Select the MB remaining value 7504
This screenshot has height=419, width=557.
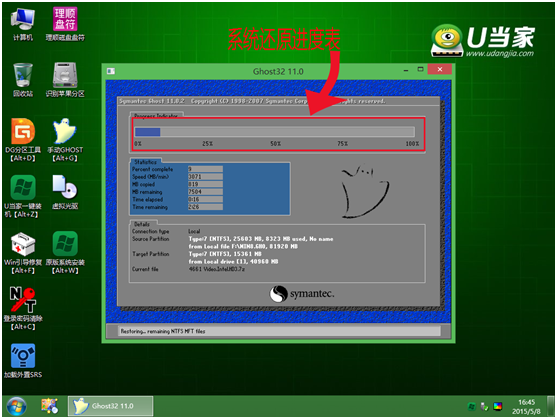[x=205, y=192]
